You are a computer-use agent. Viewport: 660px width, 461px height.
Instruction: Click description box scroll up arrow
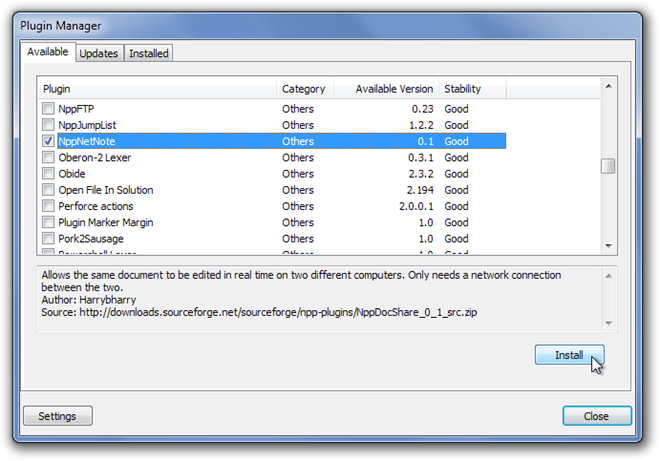(608, 276)
